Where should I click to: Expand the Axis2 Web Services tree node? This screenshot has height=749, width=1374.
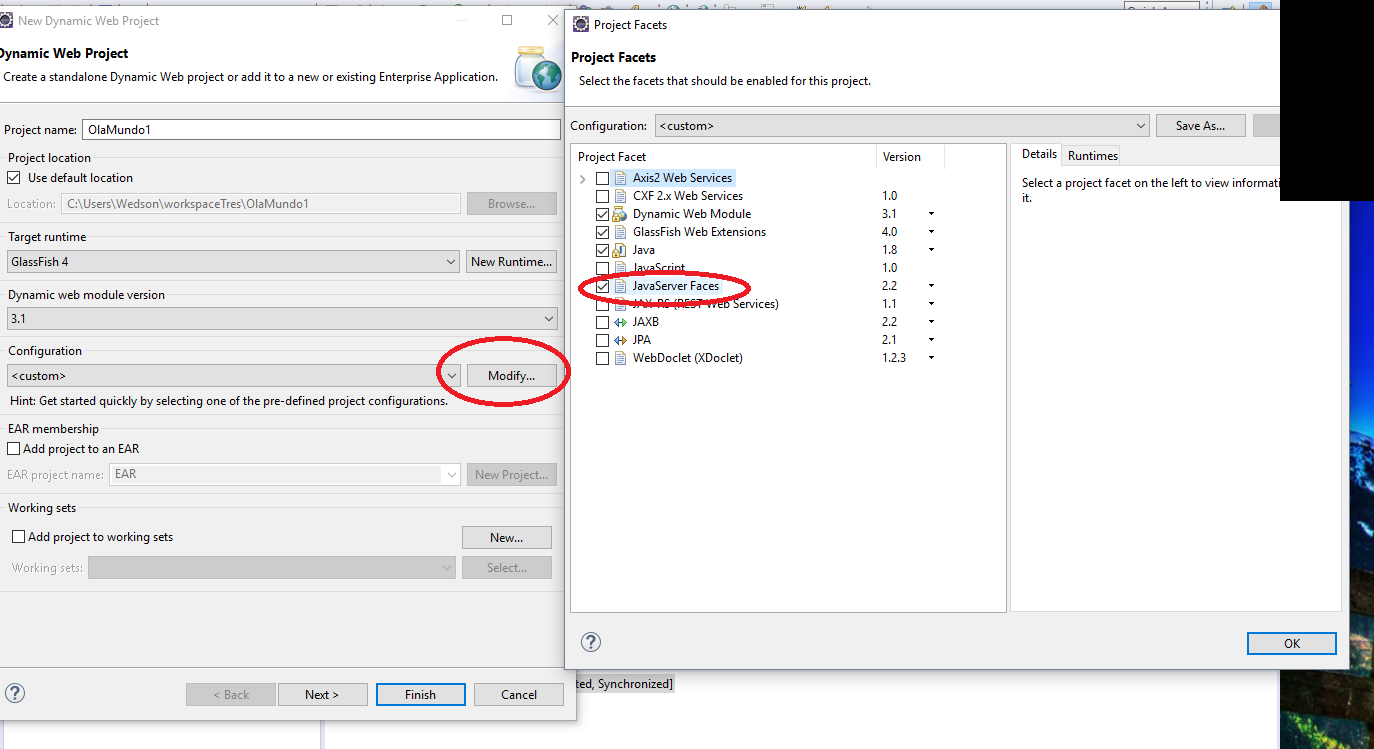[583, 179]
